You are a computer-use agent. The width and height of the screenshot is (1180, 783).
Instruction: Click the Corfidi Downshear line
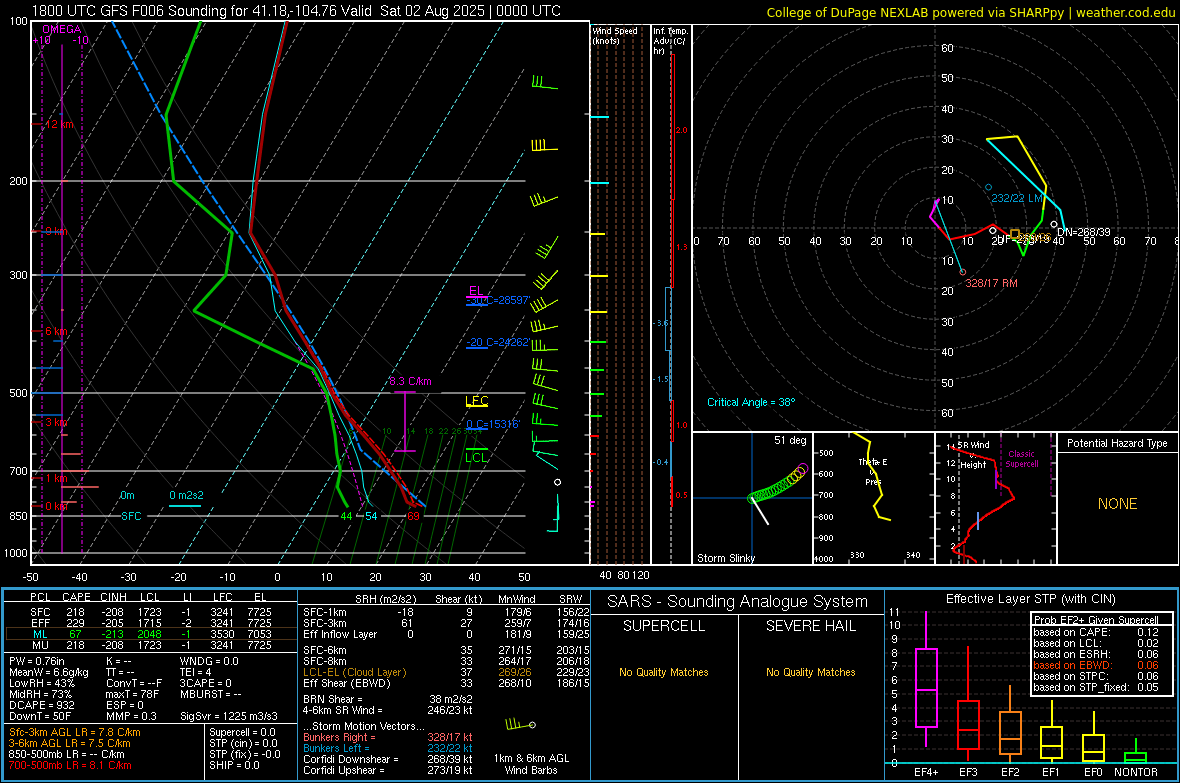click(x=388, y=759)
